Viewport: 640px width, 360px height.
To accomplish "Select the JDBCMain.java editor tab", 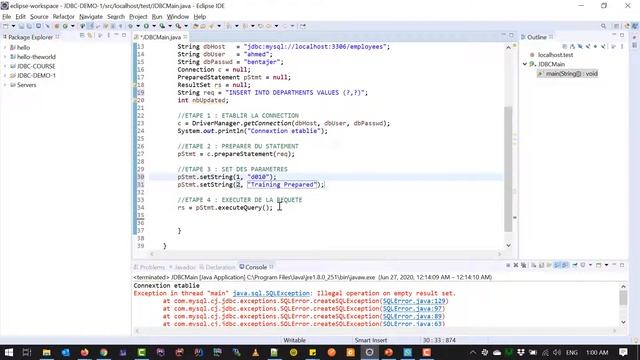I will 160,37.
